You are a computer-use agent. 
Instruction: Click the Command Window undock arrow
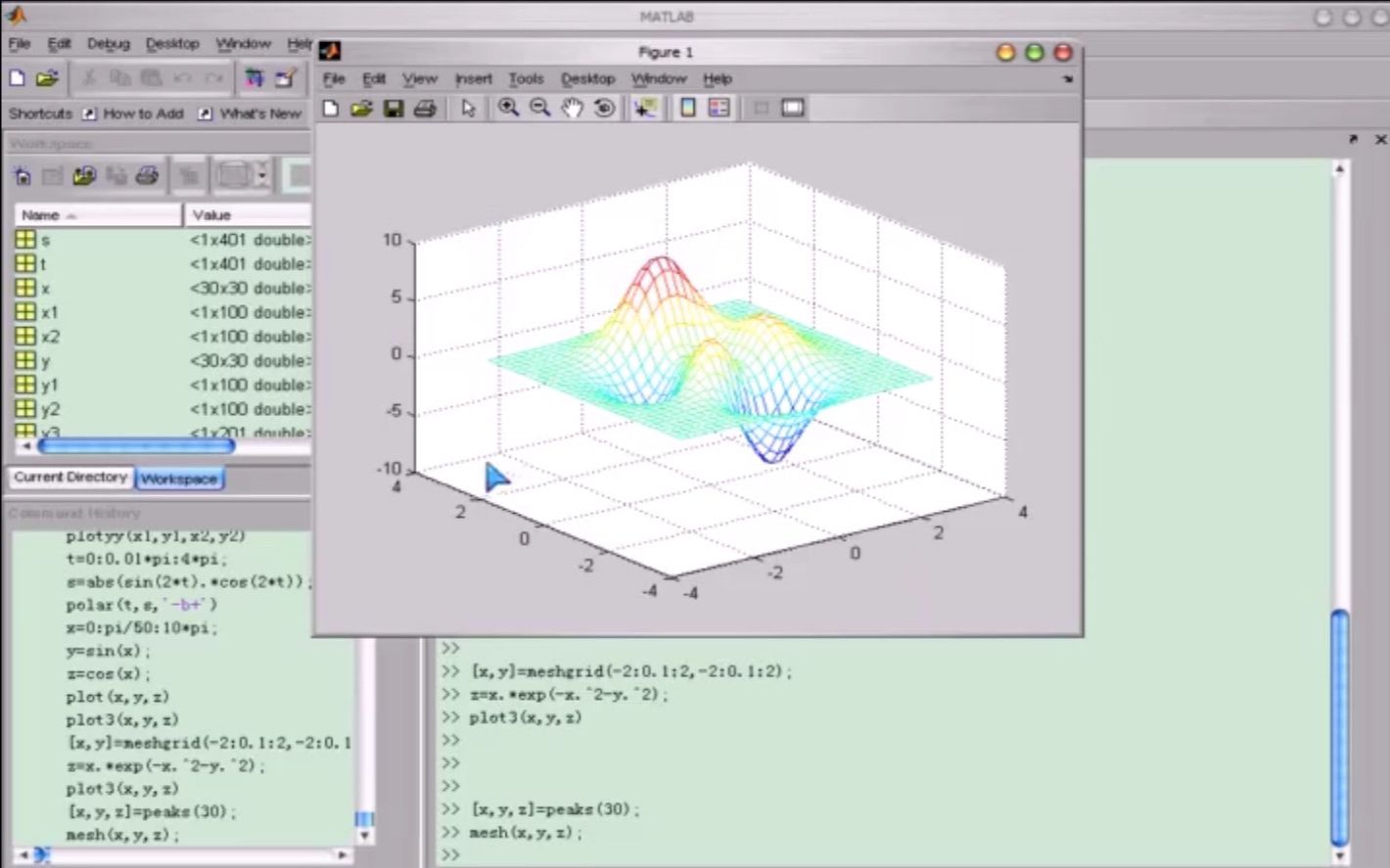(1353, 140)
